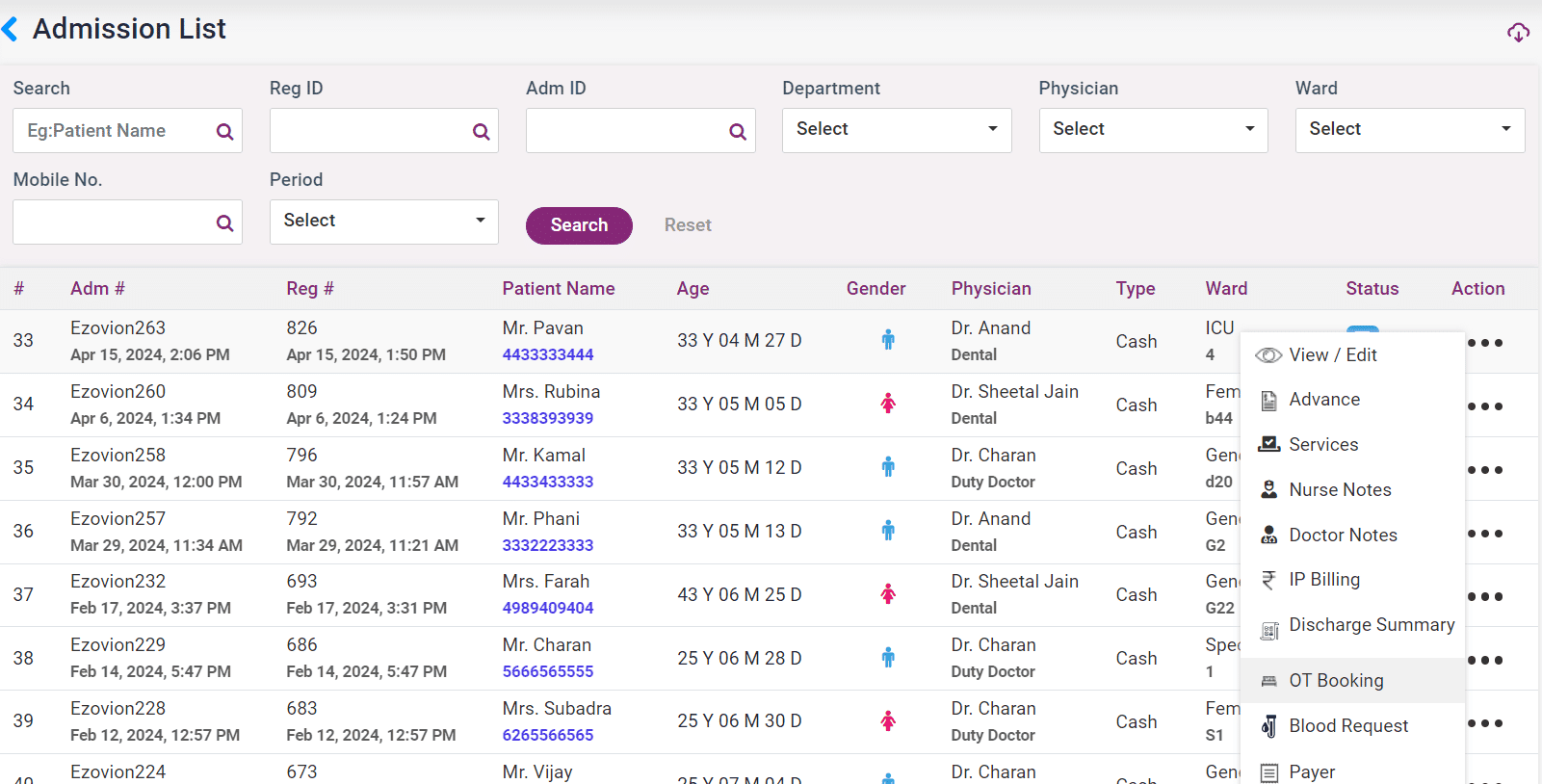Viewport: 1542px width, 784px height.
Task: Click the Reset filter link
Action: tap(687, 225)
